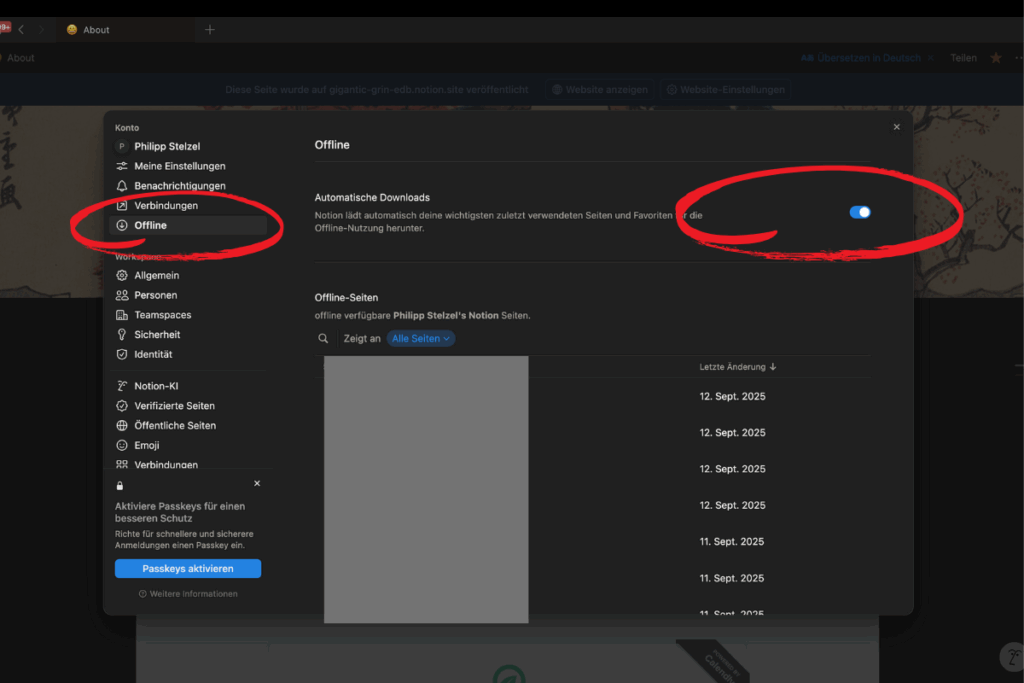1024x683 pixels.
Task: Click the Verifizierte Seiten badge icon
Action: (121, 405)
